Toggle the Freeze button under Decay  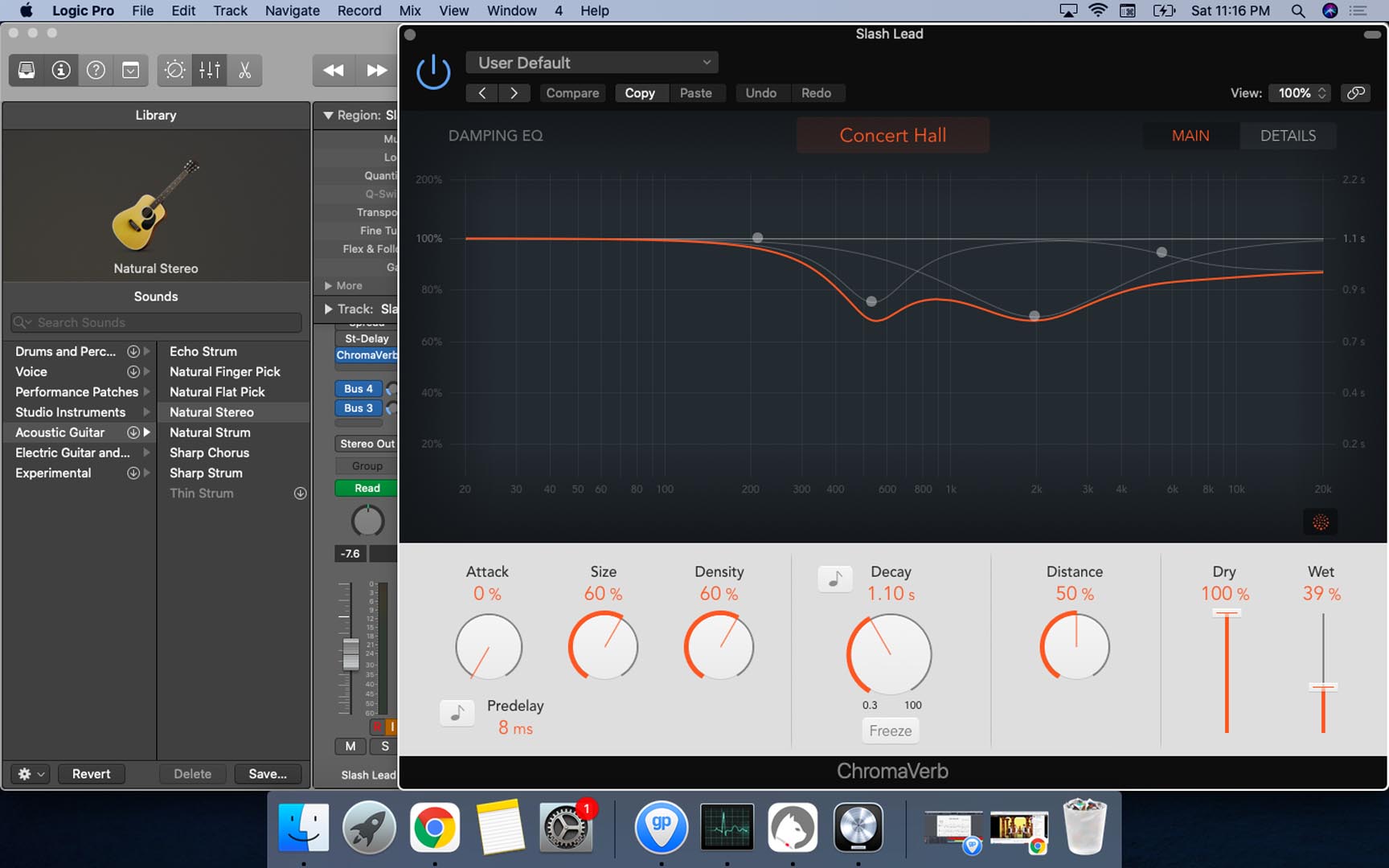pos(891,731)
